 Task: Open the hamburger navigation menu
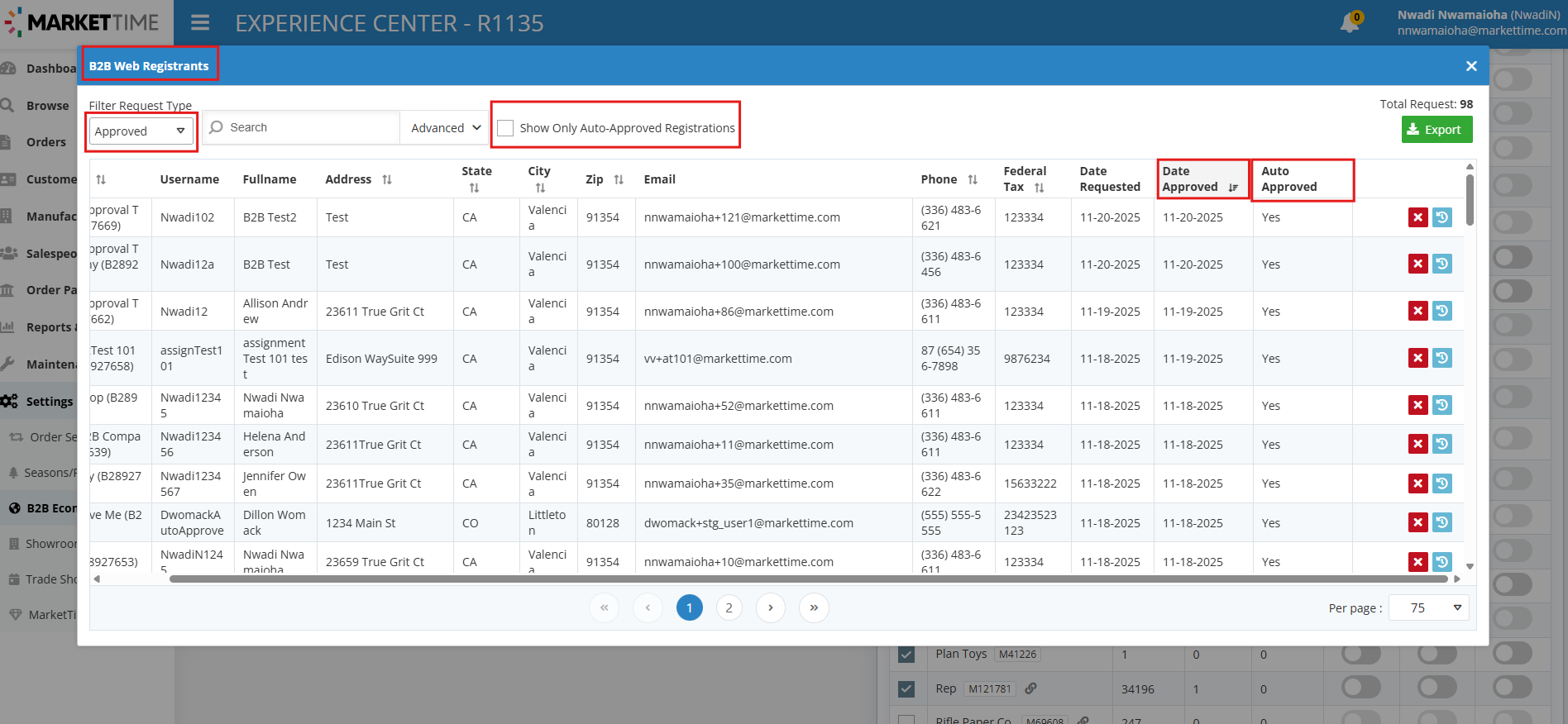click(x=200, y=23)
